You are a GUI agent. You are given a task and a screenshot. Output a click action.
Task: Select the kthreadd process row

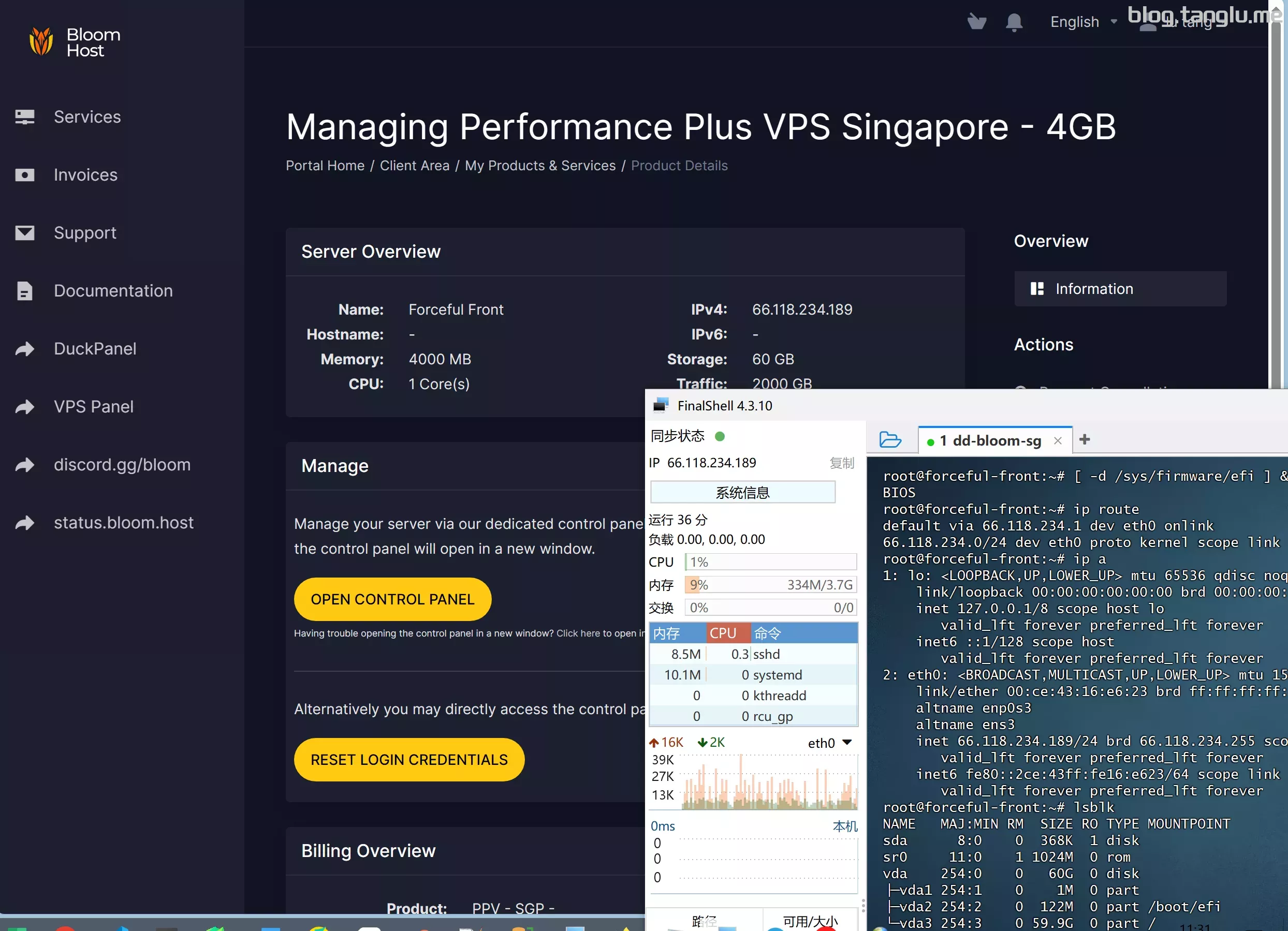(x=753, y=696)
